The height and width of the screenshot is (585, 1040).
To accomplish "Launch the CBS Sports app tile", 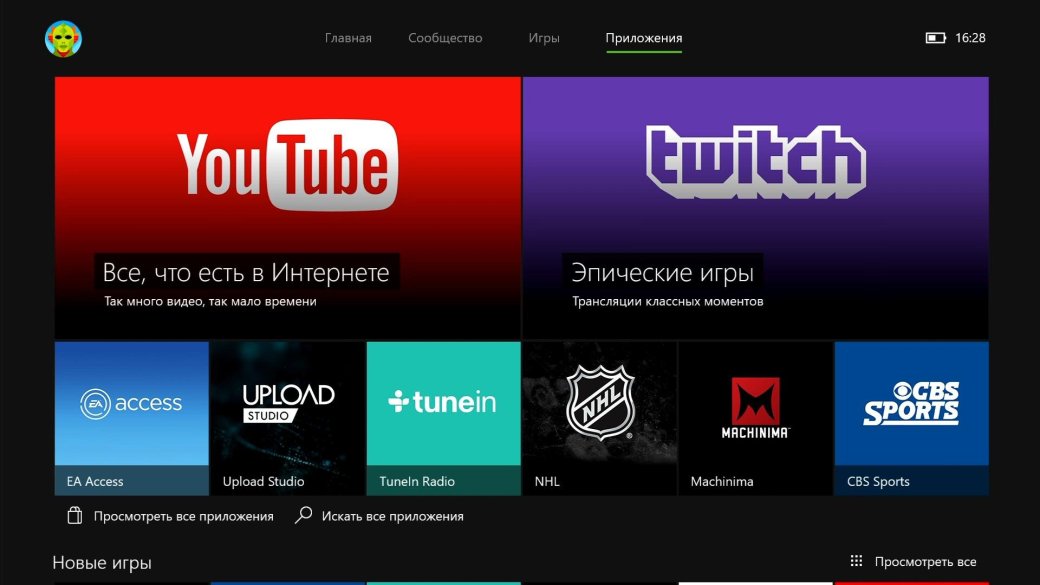I will (911, 419).
